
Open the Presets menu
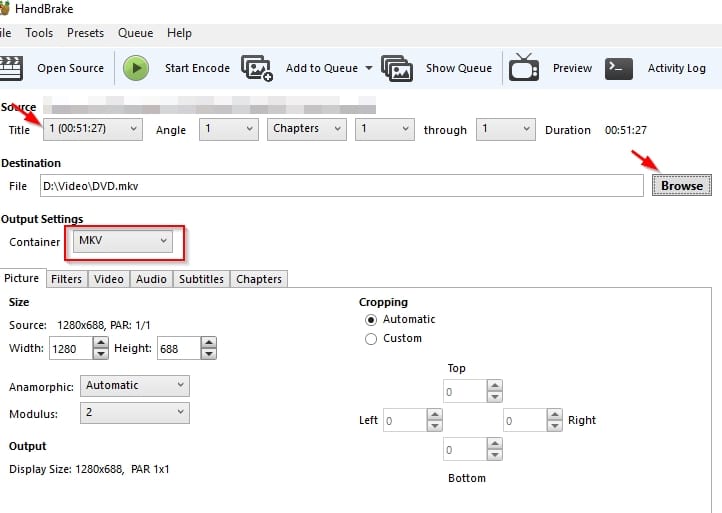coord(85,33)
